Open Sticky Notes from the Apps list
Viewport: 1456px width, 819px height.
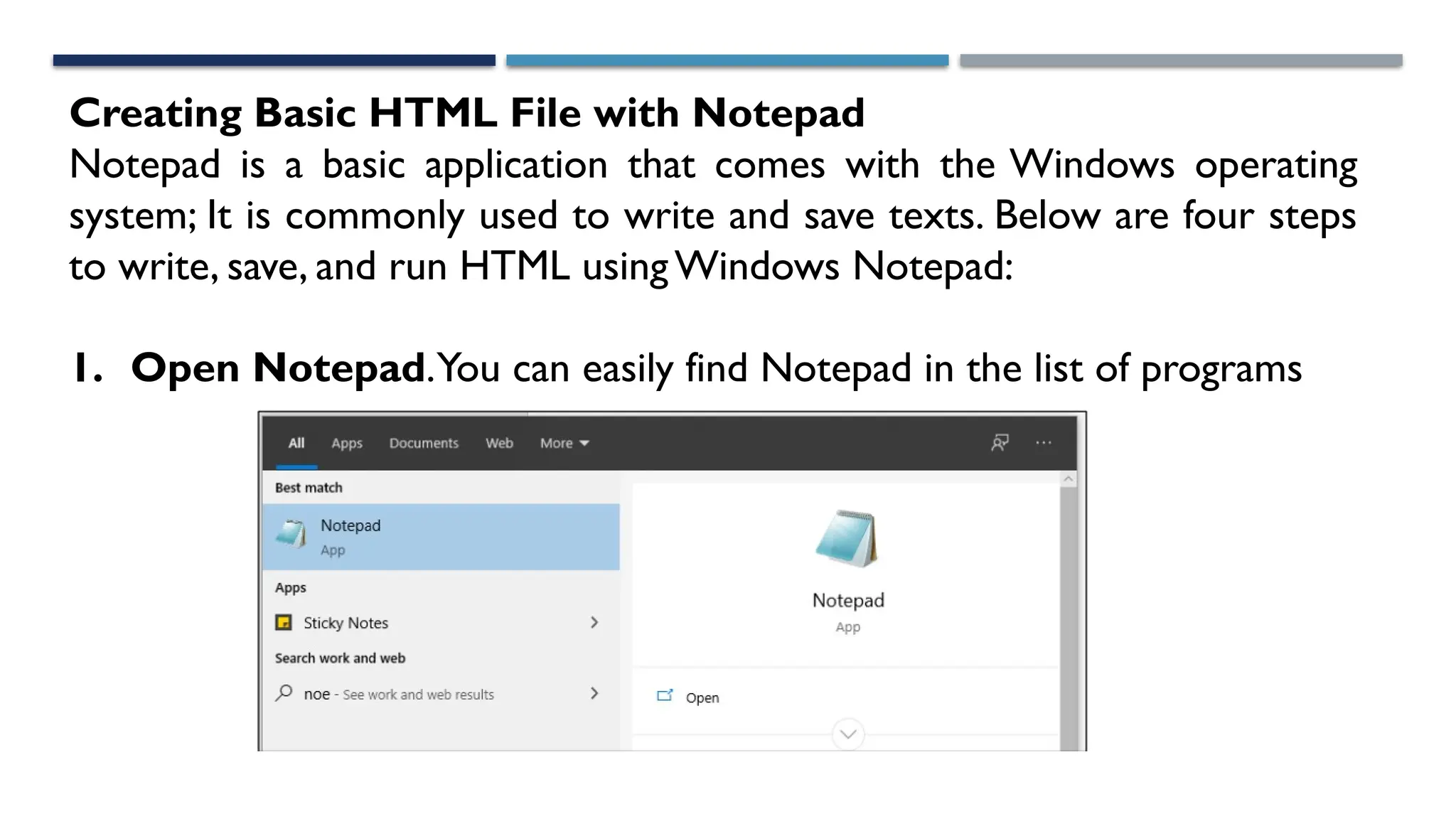[x=441, y=623]
